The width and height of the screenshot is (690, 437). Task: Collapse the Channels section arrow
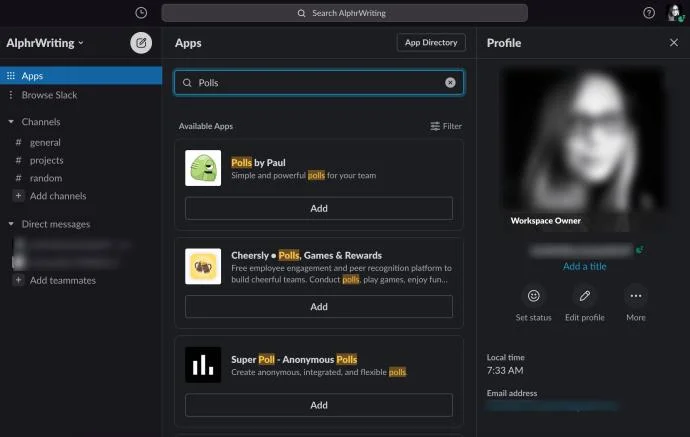(11, 121)
